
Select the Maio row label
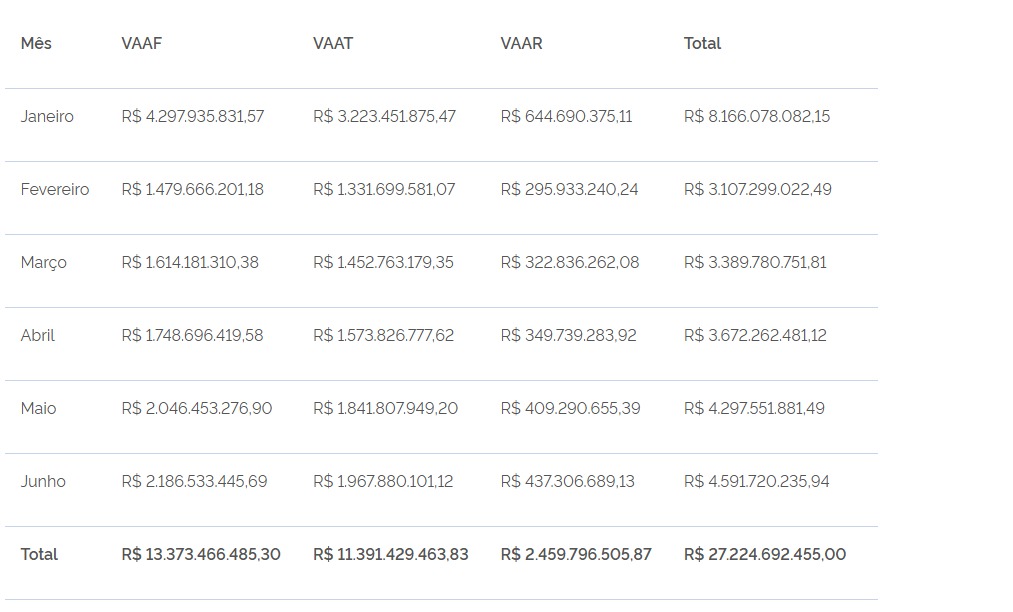[x=39, y=408]
